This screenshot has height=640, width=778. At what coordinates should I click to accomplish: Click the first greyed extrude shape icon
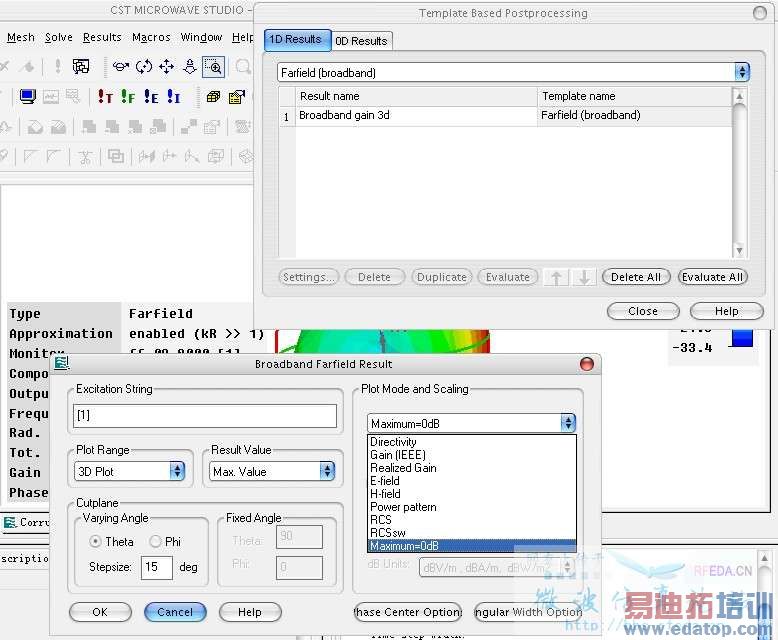[35, 127]
